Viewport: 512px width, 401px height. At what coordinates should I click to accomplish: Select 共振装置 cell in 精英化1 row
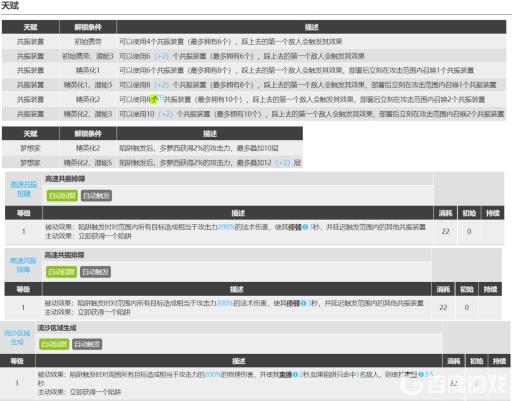click(30, 70)
